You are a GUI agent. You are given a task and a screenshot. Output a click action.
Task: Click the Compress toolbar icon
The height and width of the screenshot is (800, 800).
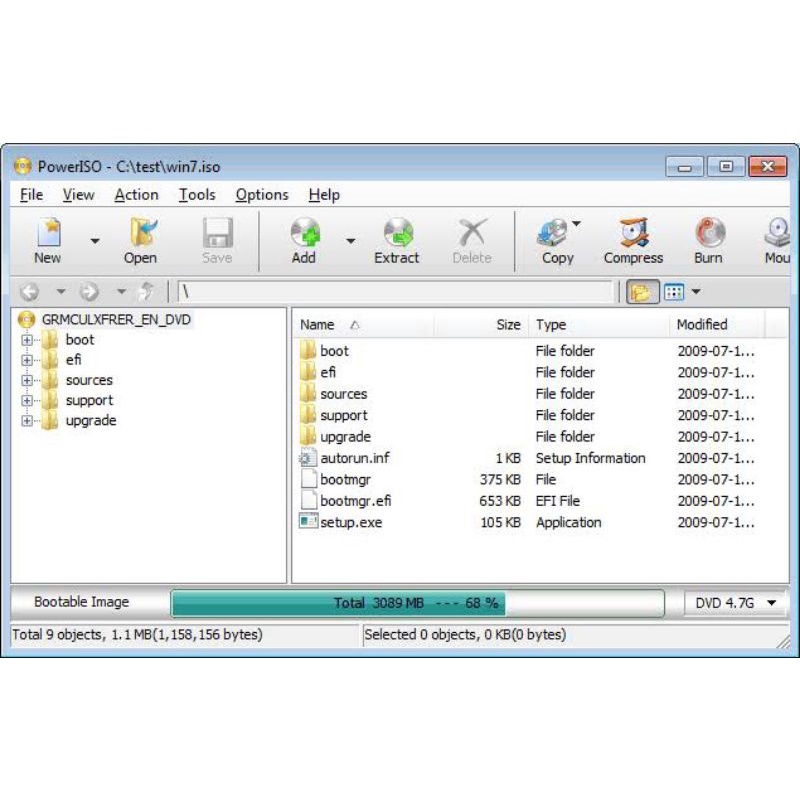click(x=634, y=233)
